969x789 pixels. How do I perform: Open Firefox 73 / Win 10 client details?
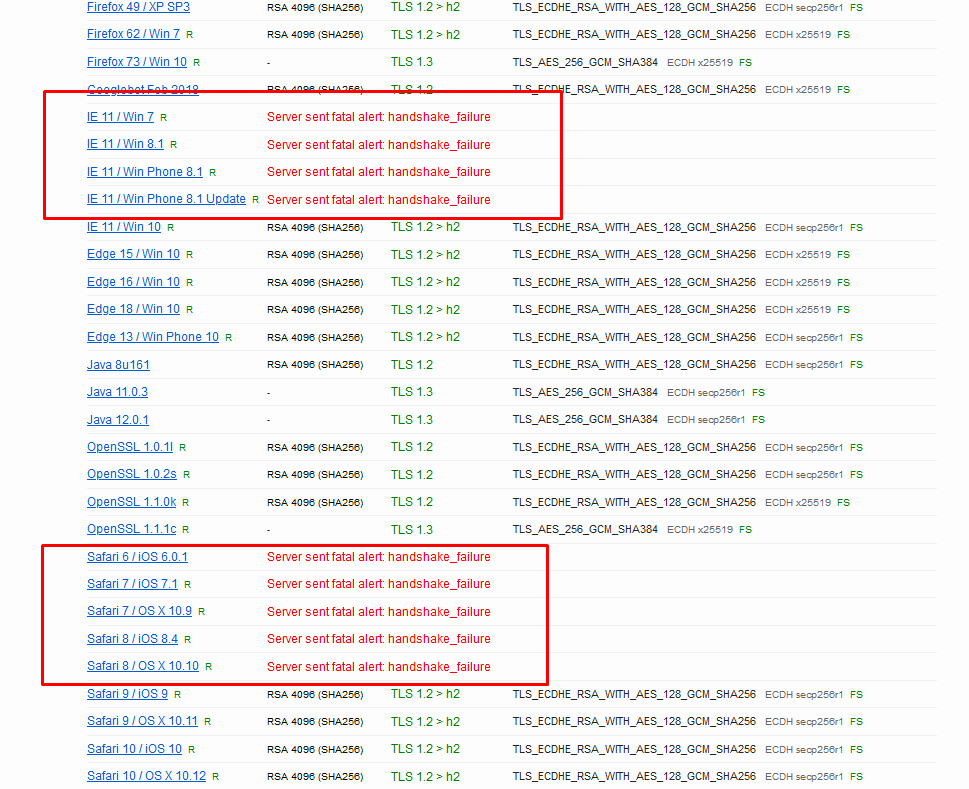136,62
